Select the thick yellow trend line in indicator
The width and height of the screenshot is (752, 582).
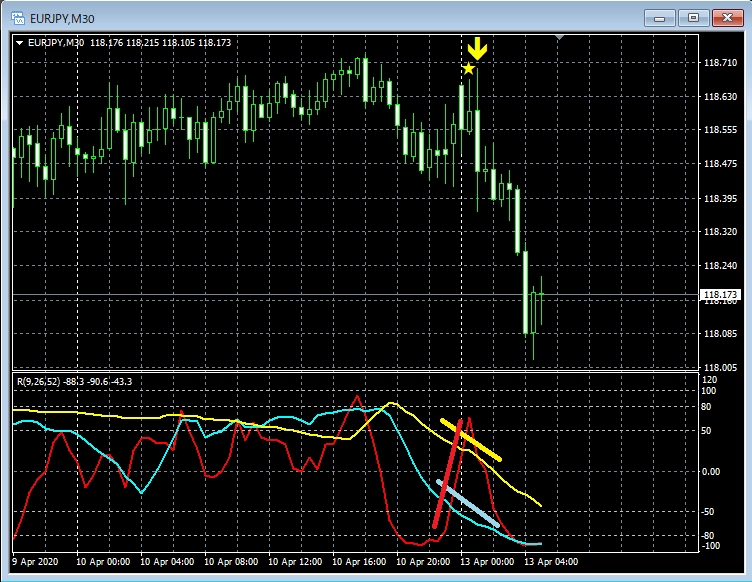(471, 440)
